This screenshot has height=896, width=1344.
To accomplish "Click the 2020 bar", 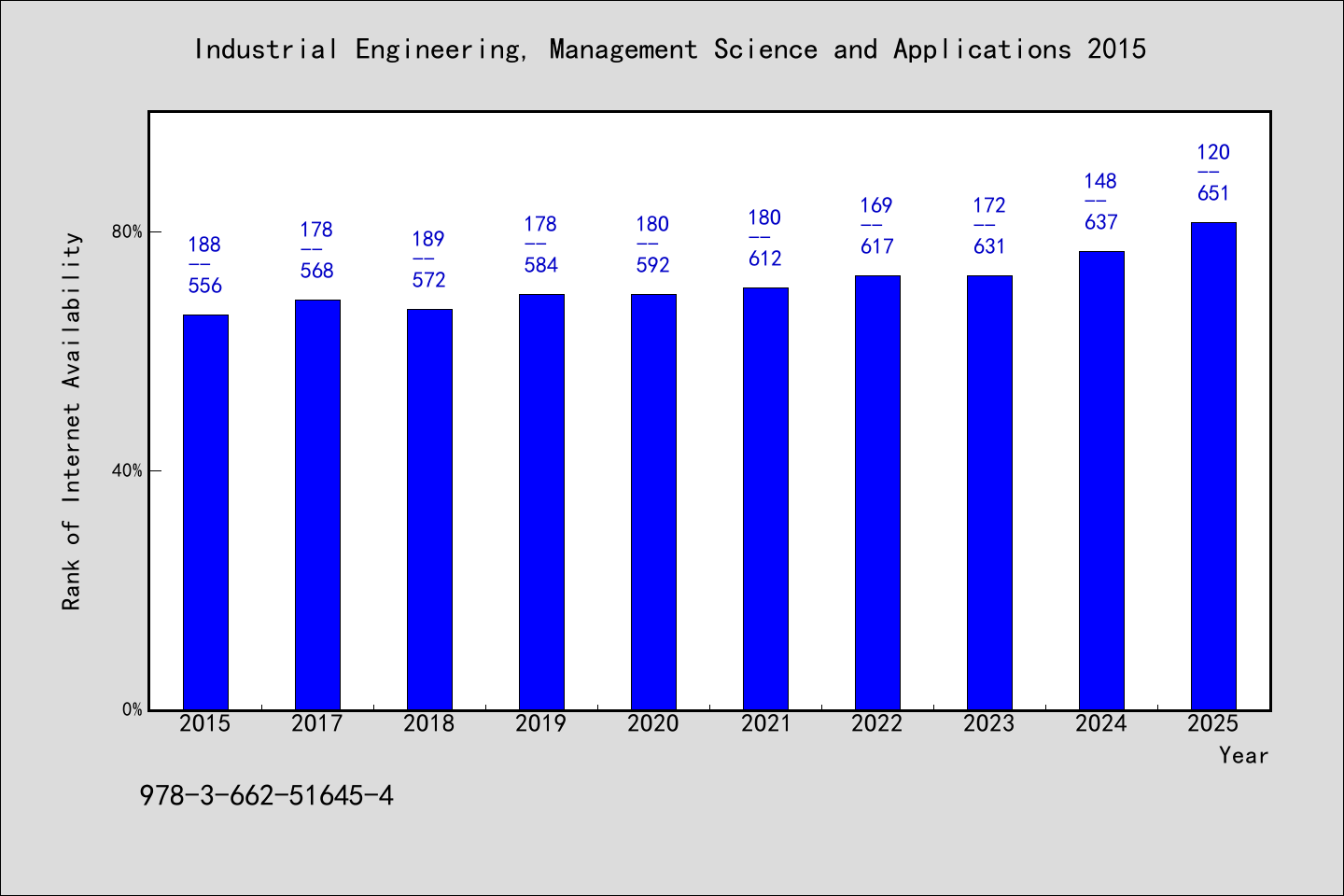I will [x=653, y=502].
